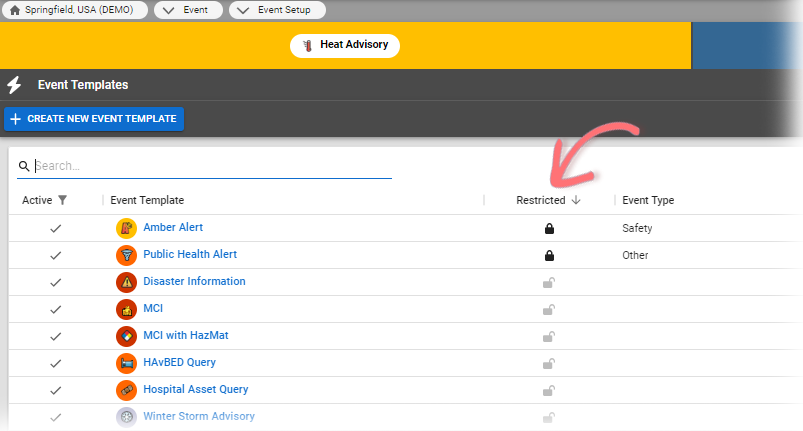Viewport: 803px width, 431px height.
Task: Click the Amber Alert template icon
Action: point(126,228)
